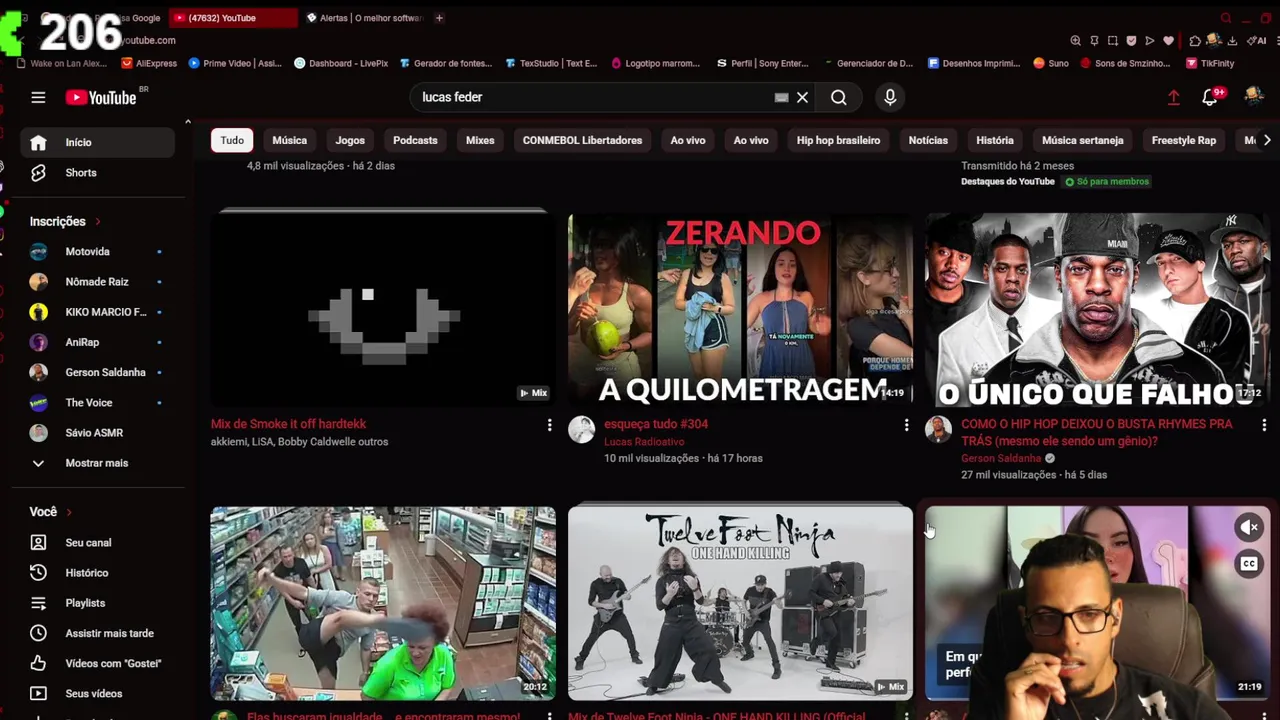
Task: Open Shorts in the sidebar
Action: tap(99, 172)
